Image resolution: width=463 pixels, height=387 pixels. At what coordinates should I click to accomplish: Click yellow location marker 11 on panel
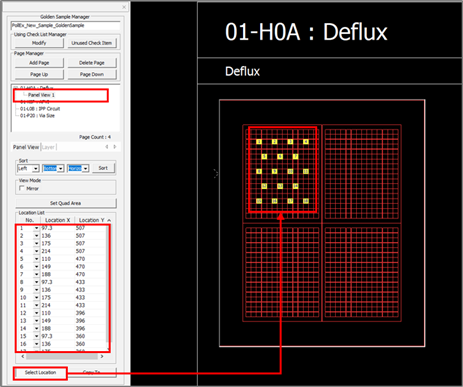pos(306,171)
